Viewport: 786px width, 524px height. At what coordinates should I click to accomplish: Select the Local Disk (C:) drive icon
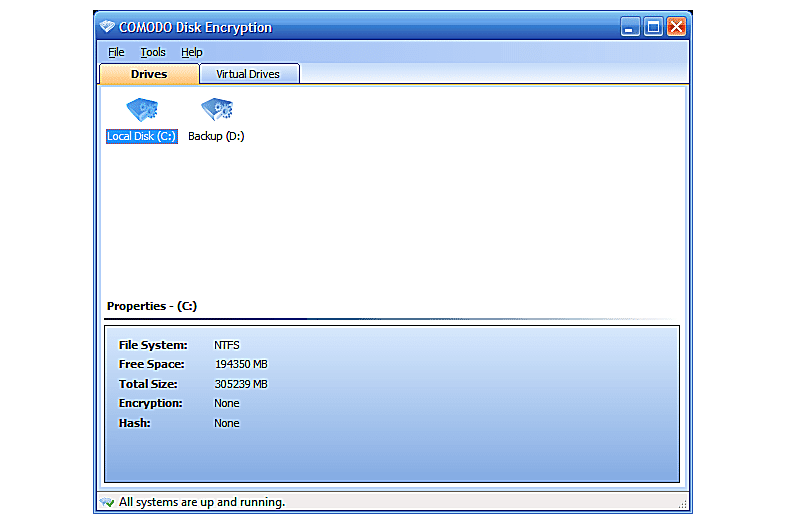(x=142, y=109)
